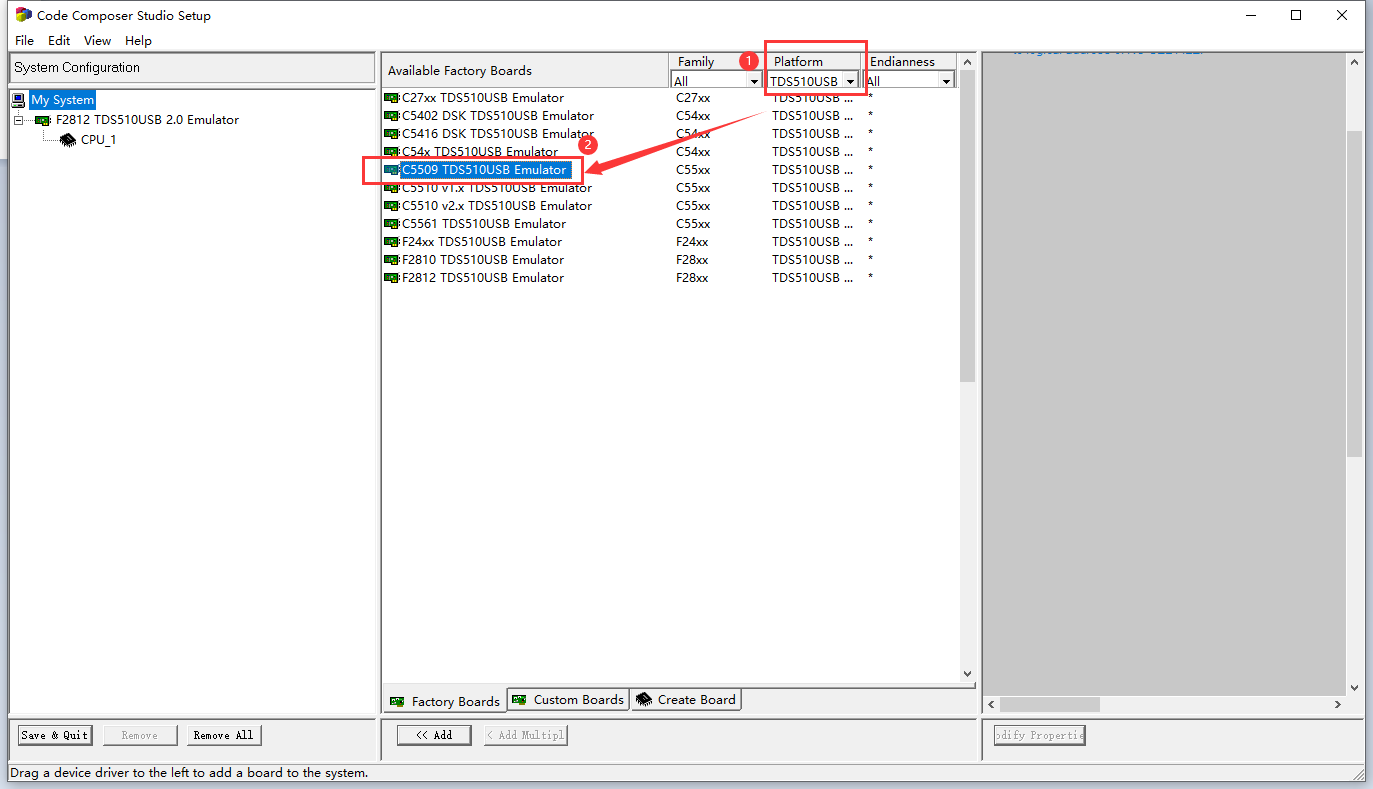Open the Edit menu
The image size is (1373, 789).
59,41
